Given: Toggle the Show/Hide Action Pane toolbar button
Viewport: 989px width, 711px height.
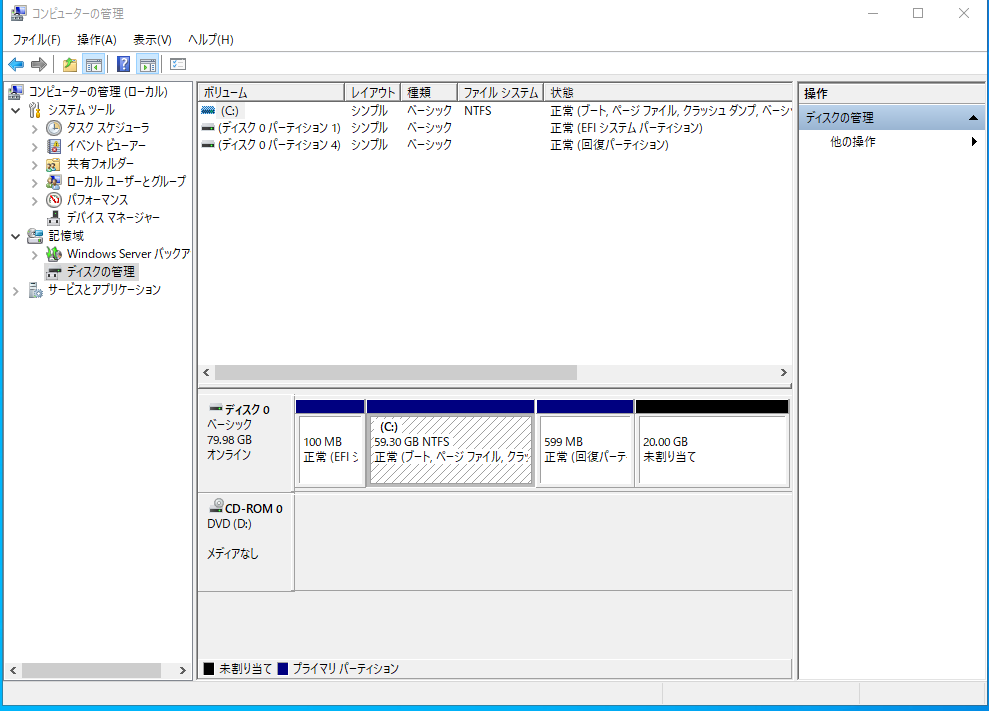Looking at the screenshot, I should [x=148, y=65].
